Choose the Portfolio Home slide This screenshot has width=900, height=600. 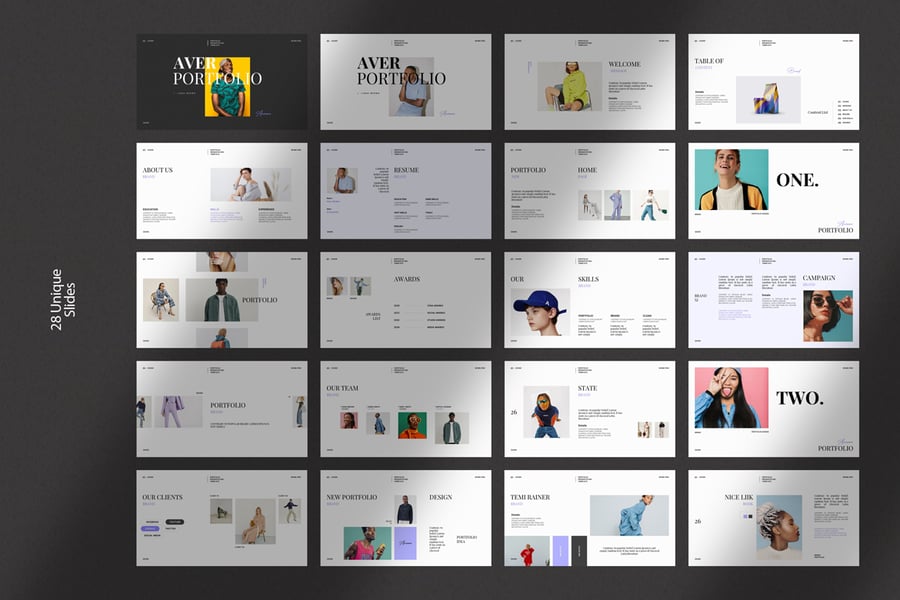pyautogui.click(x=589, y=191)
